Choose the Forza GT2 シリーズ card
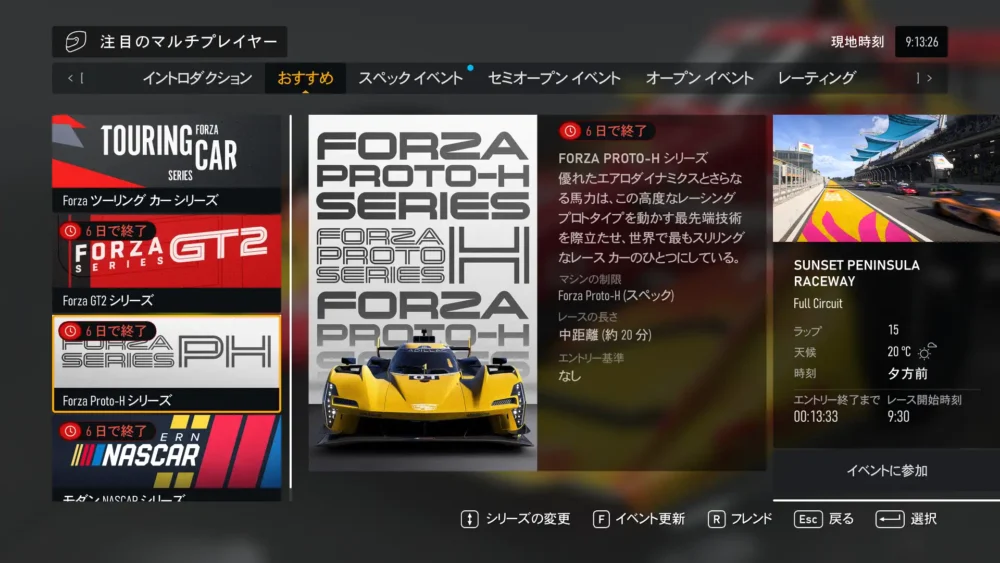1000x563 pixels. [166, 263]
